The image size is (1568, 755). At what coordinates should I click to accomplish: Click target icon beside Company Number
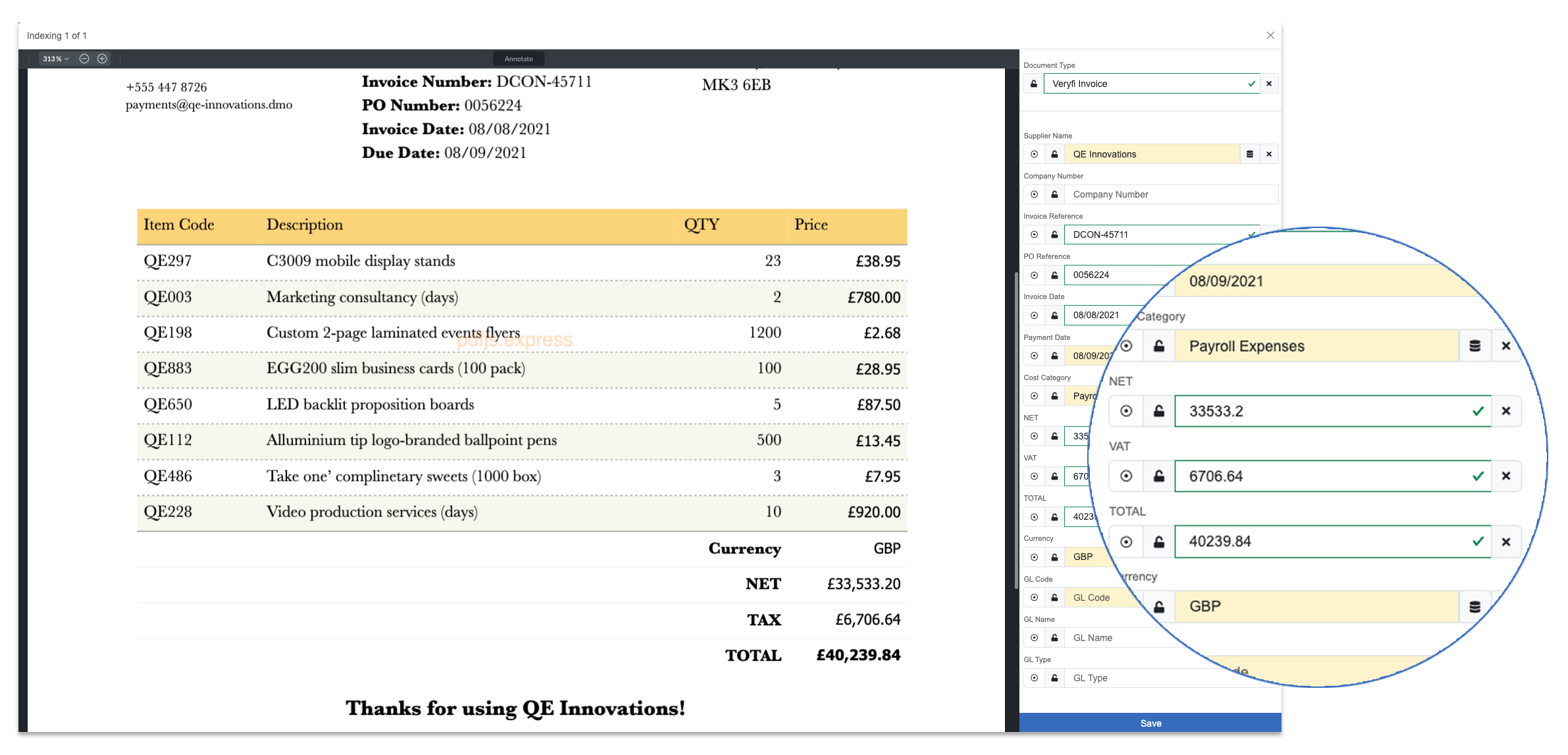pyautogui.click(x=1034, y=194)
